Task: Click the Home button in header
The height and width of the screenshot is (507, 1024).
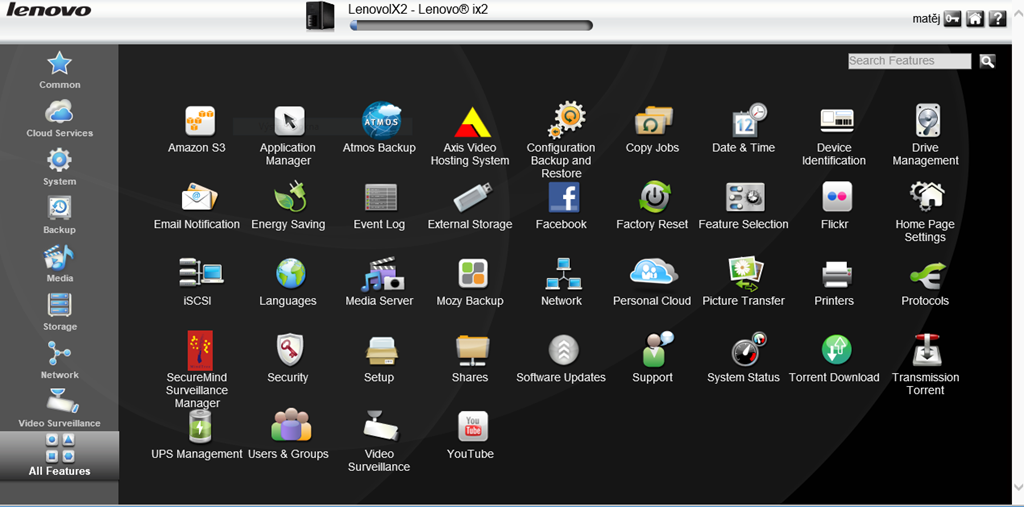Action: click(974, 19)
